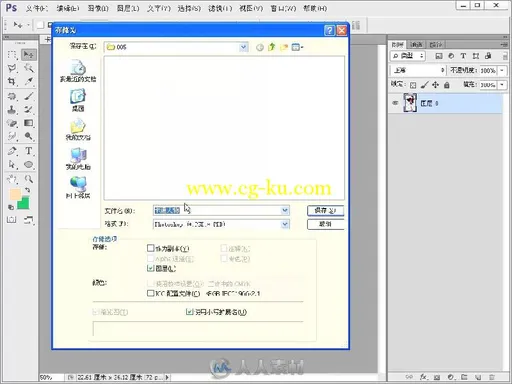Image resolution: width=512 pixels, height=384 pixels.
Task: Open My Documents place in Save dialog
Action: (78, 129)
